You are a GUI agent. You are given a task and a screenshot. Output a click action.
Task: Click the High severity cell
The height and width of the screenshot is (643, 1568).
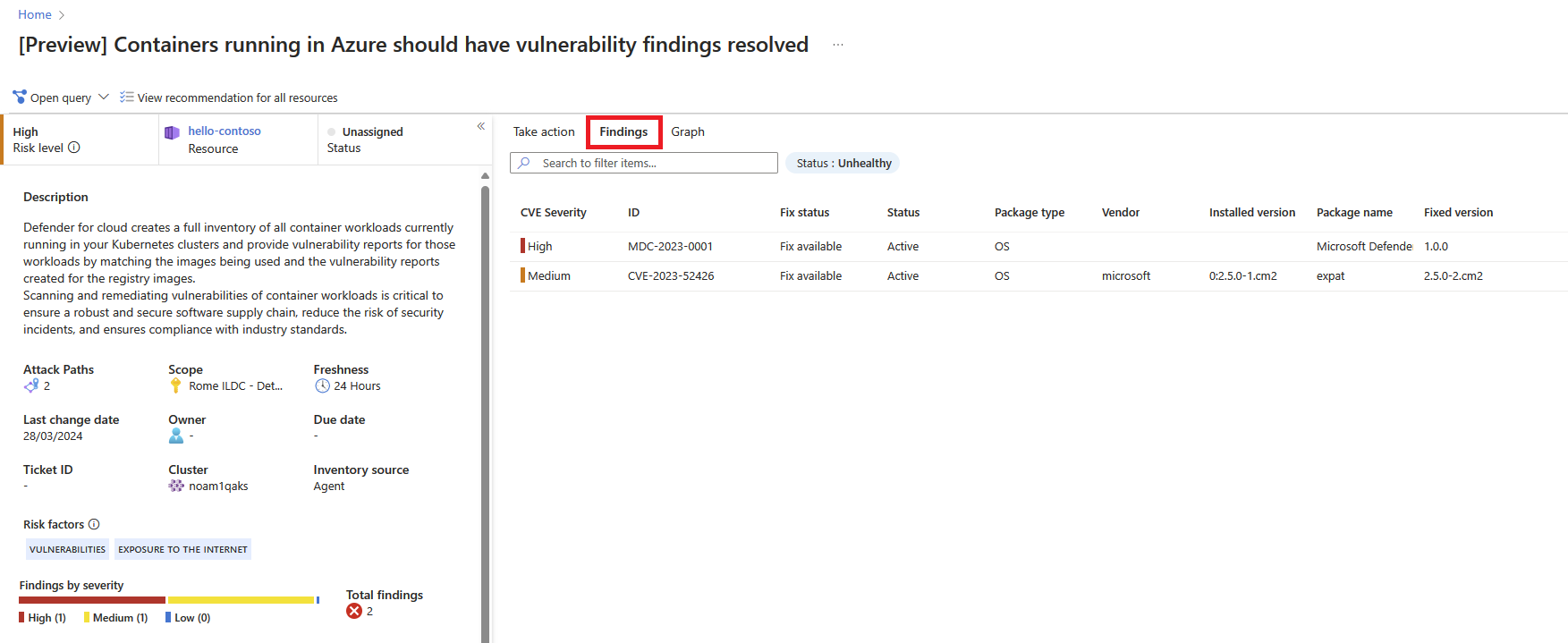click(x=537, y=246)
